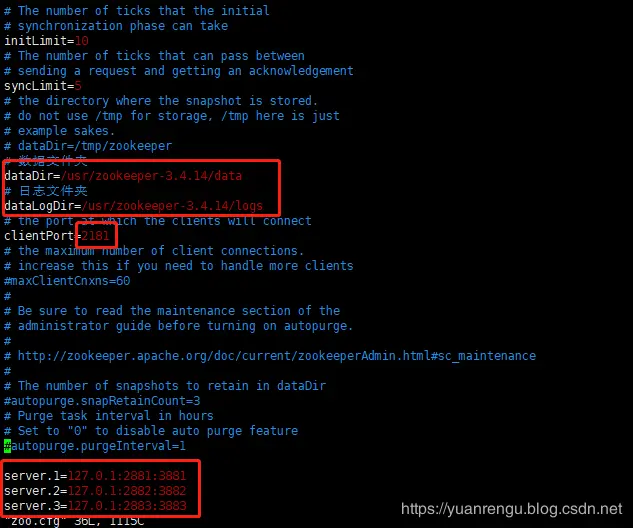Screen dimensions: 633x528
Task: Click the yuanrengu.blog.csdn.net watermark link
Action: coord(511,509)
